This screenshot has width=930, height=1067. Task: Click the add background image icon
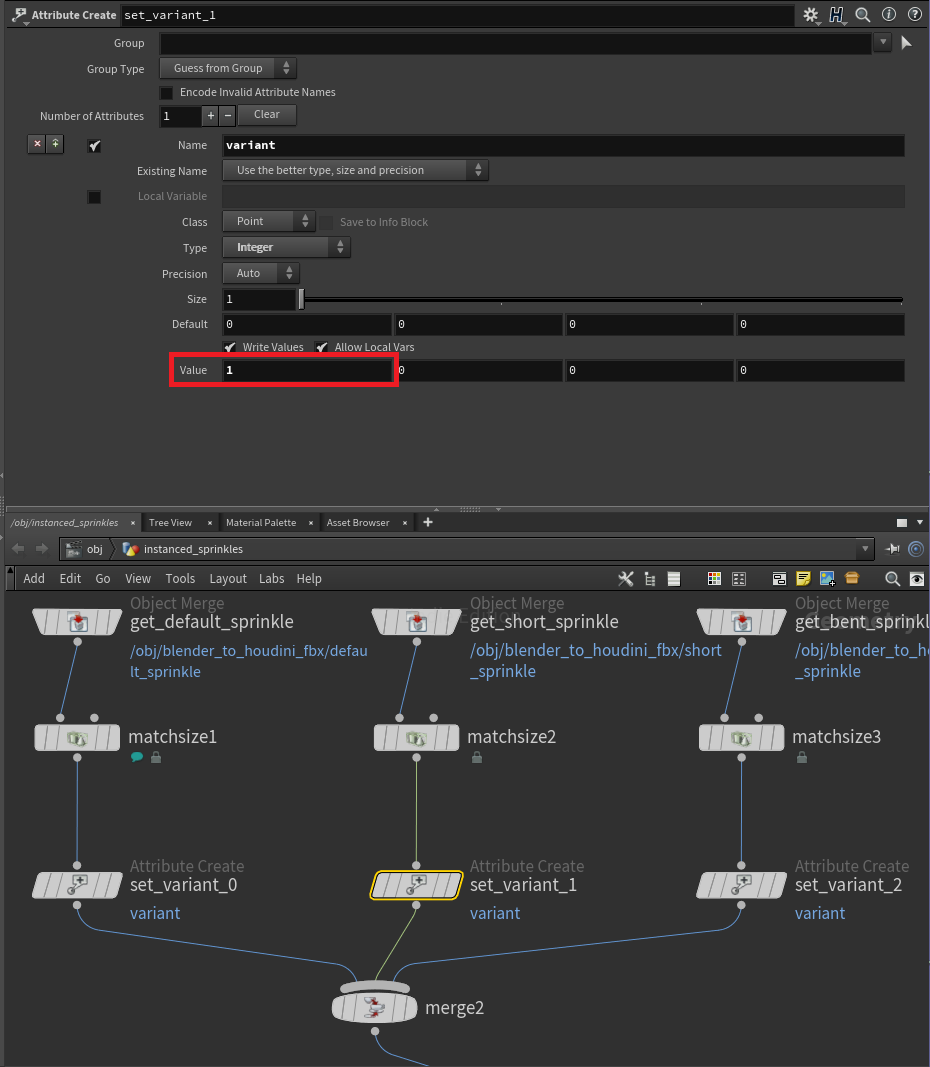point(827,578)
